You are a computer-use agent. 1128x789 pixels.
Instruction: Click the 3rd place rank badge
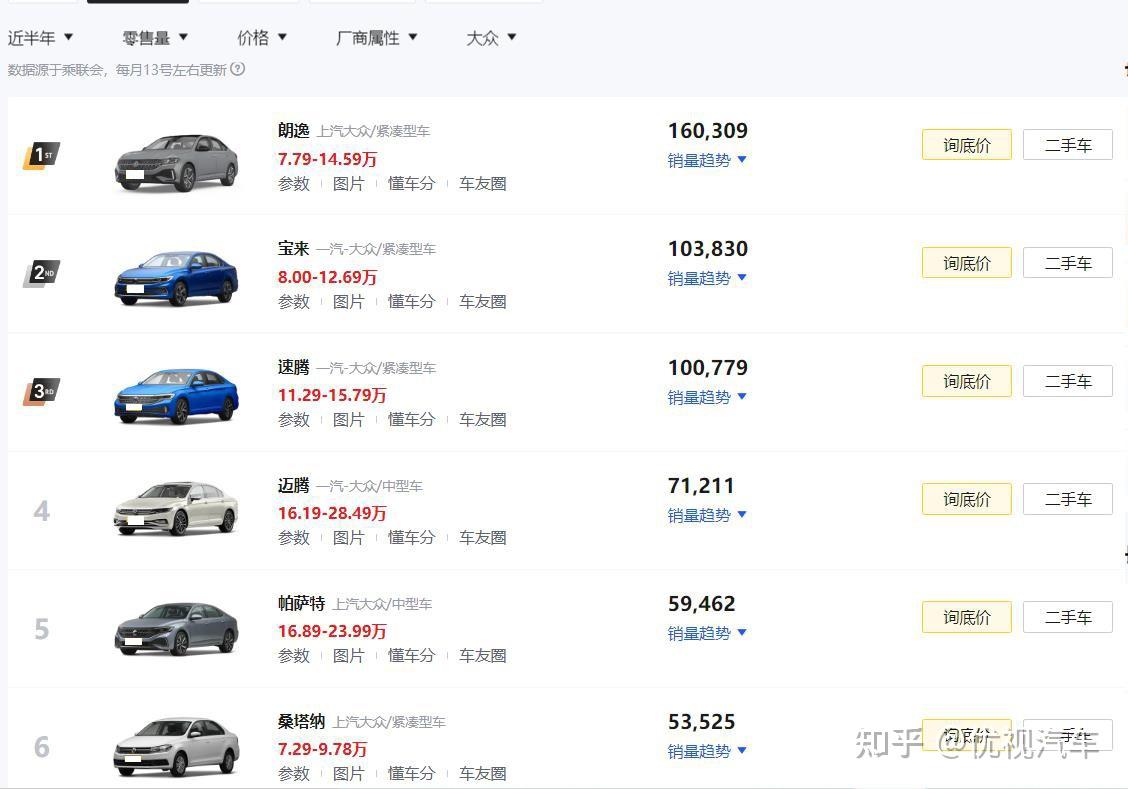(41, 391)
